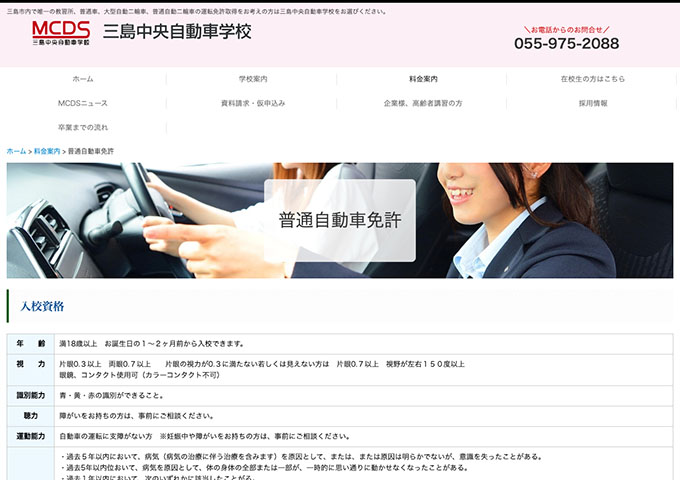This screenshot has height=480, width=680.
Task: Click the MCDS school logo
Action: coord(61,33)
